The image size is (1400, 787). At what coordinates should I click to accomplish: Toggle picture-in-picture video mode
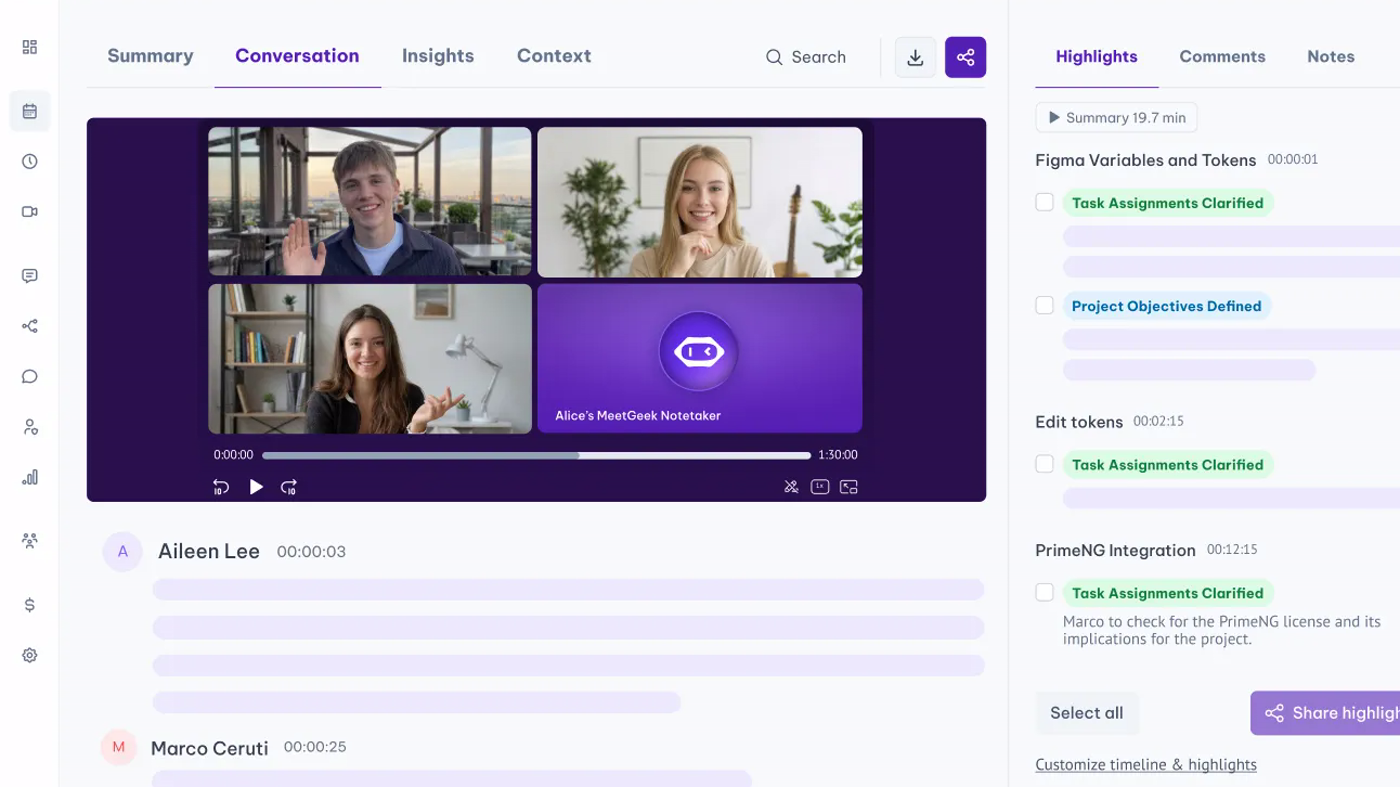click(x=849, y=487)
